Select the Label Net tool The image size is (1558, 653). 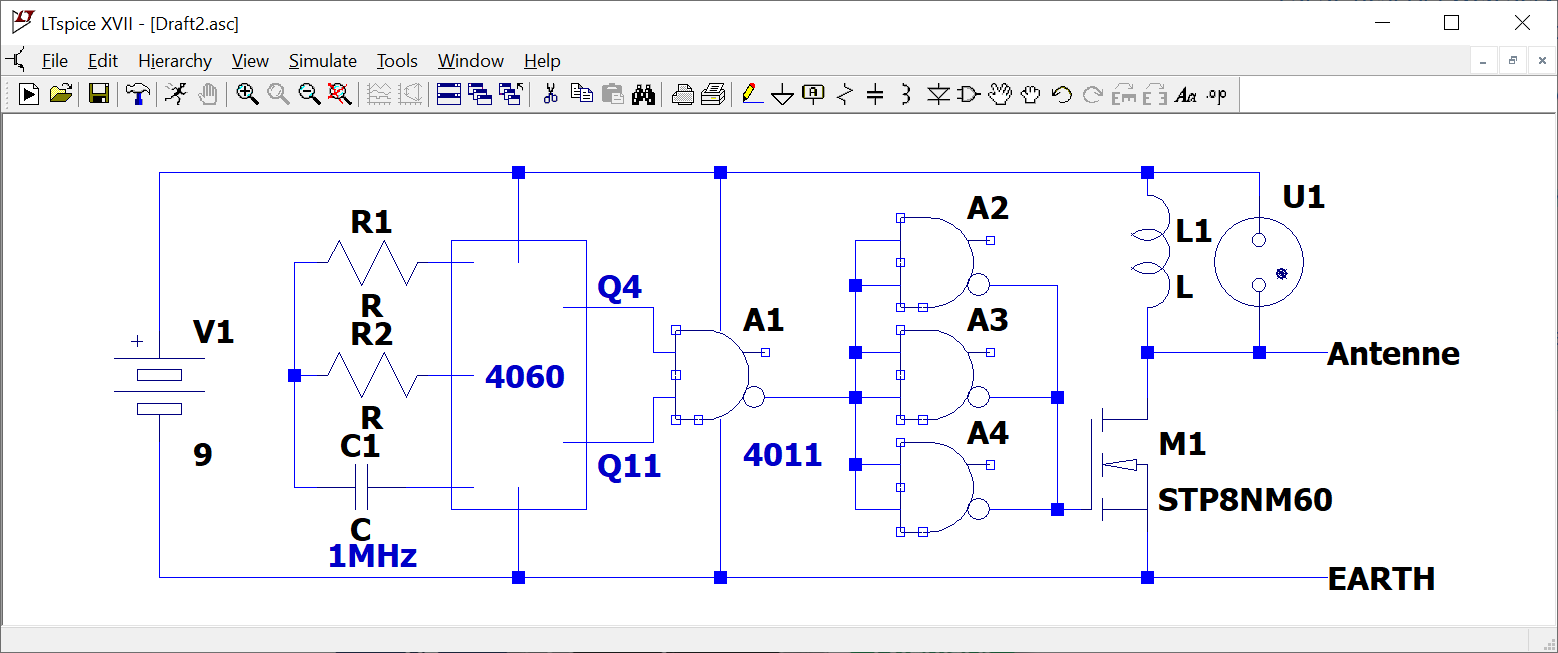(x=814, y=94)
